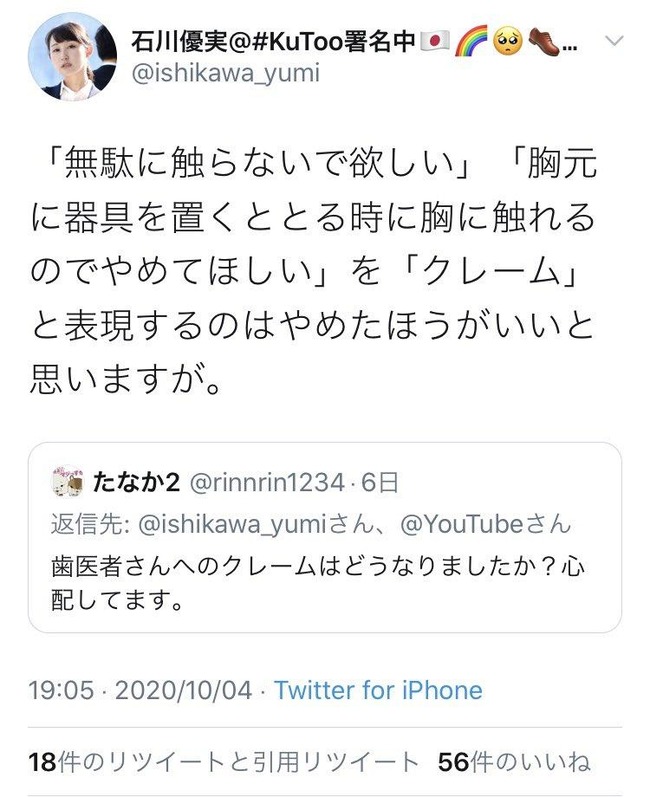Open the quoted tweet's 6日 timestamp
650x797 pixels.
(379, 482)
